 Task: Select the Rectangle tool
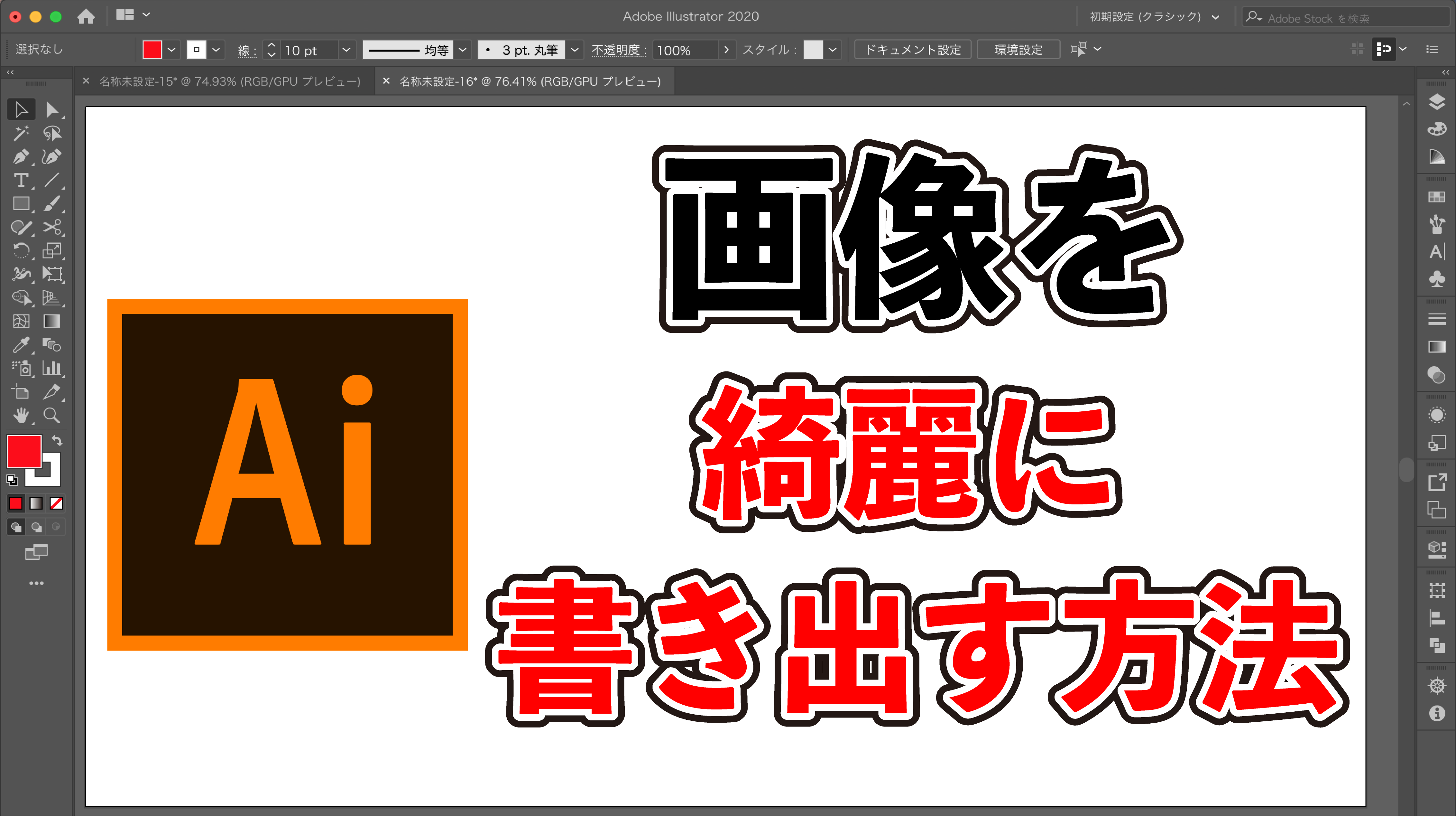21,203
